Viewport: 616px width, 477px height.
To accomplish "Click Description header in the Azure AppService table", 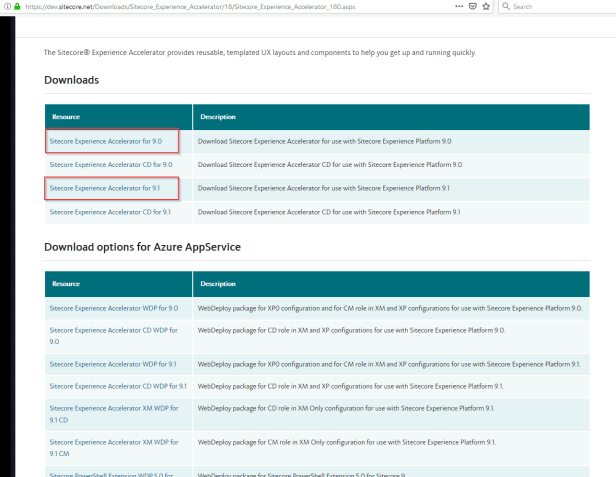I will pos(218,284).
